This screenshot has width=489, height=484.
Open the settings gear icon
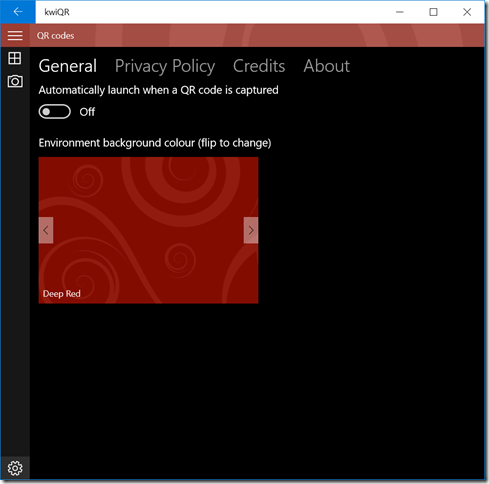[15, 468]
